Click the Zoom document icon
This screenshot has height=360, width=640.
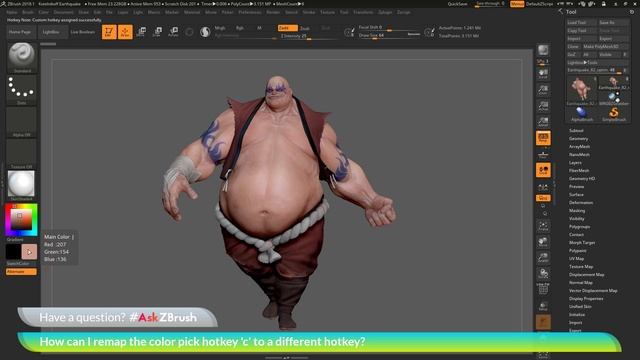(x=543, y=90)
